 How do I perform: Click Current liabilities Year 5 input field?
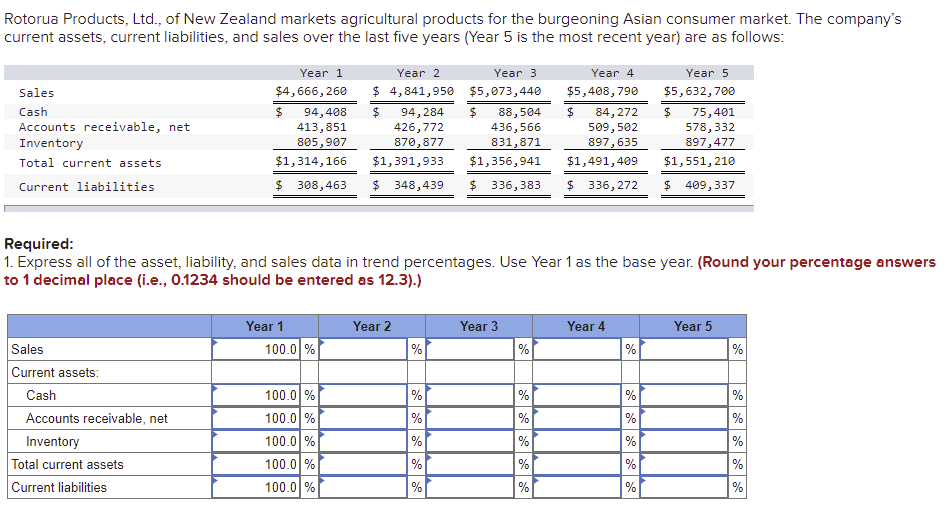[x=684, y=487]
